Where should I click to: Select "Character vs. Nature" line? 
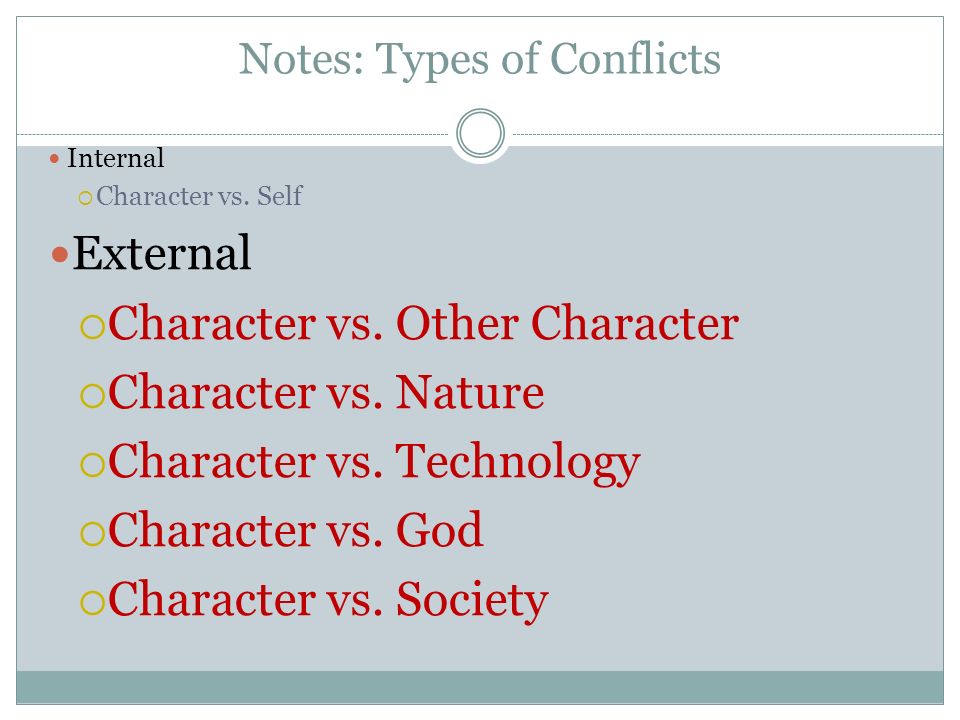pyautogui.click(x=326, y=392)
